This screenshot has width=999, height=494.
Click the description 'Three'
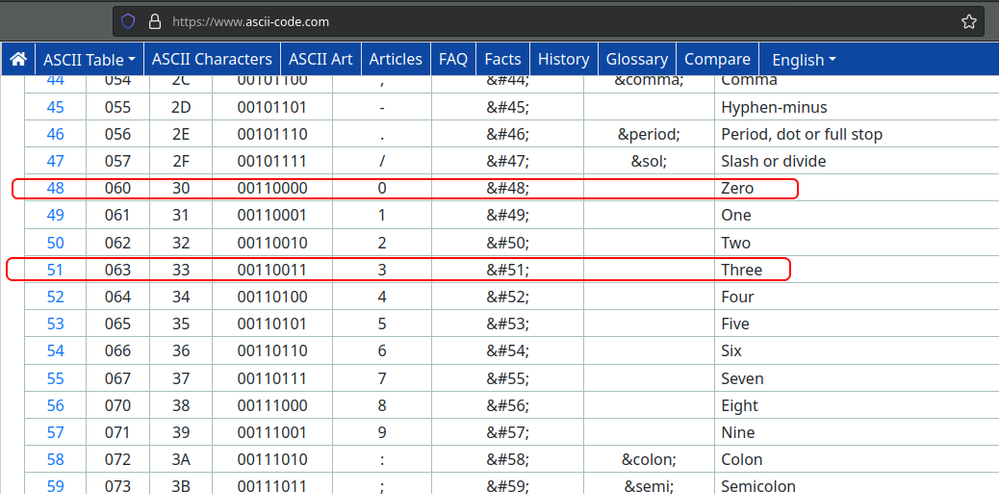point(742,270)
